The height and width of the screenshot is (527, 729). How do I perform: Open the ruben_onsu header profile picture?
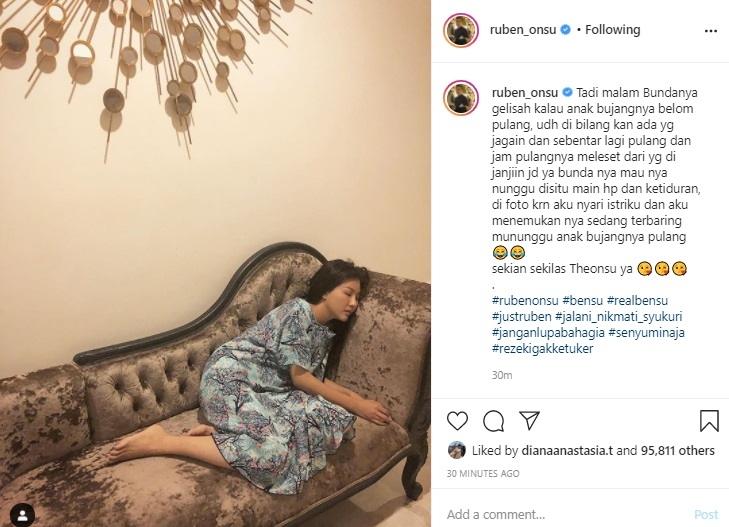[x=461, y=30]
